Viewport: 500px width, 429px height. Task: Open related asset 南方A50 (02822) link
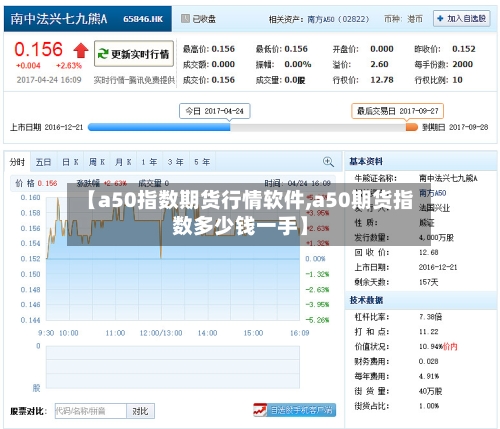tap(338, 19)
